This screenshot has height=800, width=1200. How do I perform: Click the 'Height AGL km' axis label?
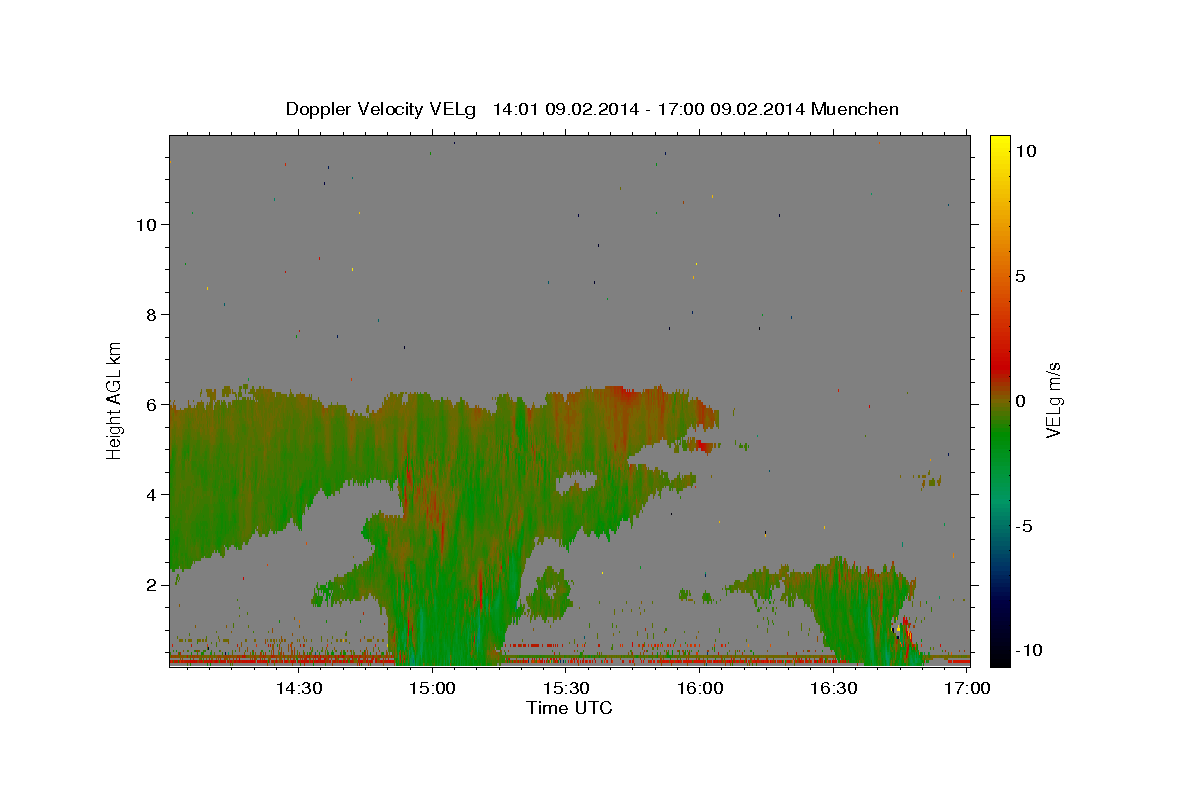[115, 400]
